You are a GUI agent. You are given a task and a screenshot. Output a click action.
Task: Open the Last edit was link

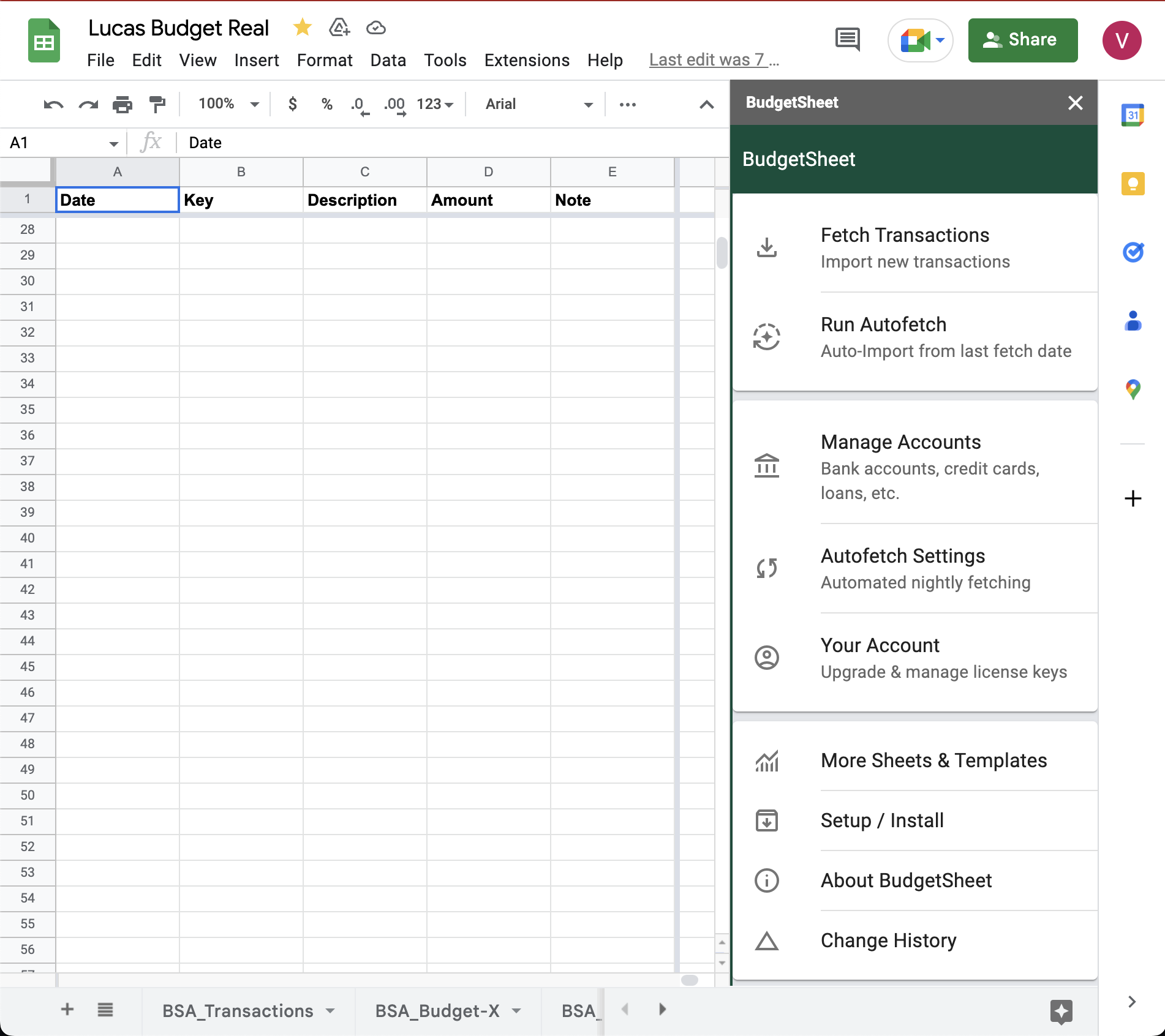(x=714, y=60)
